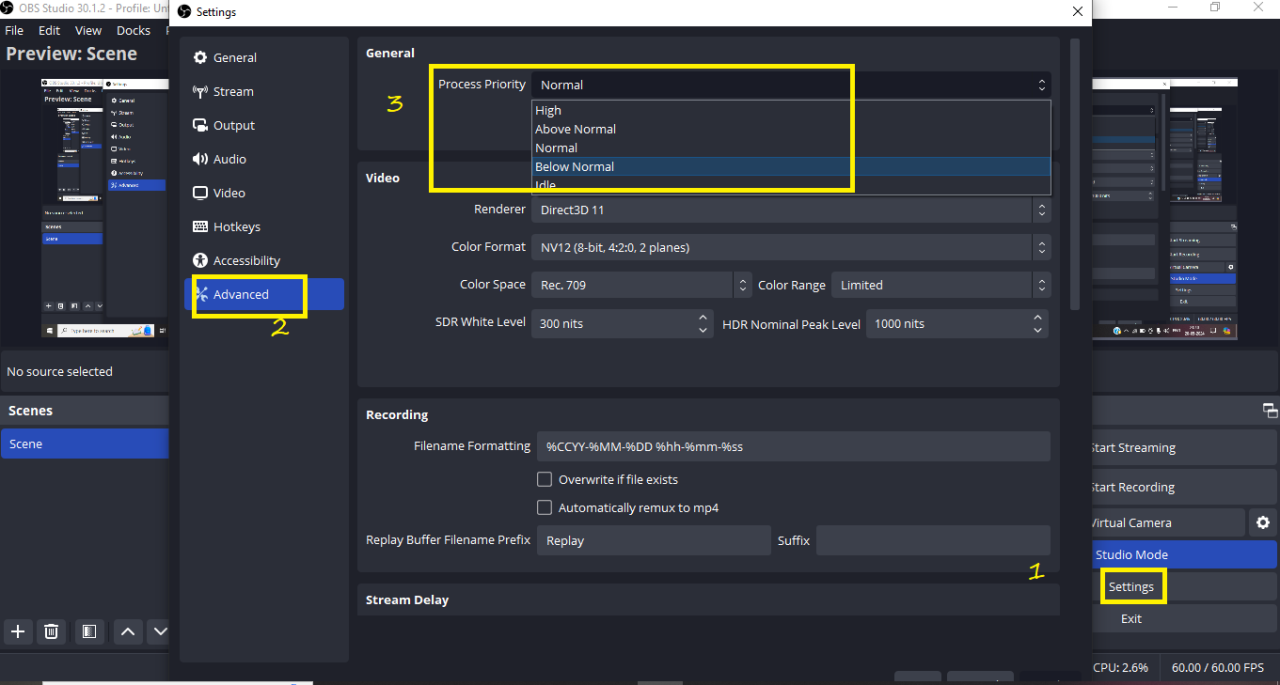This screenshot has height=685, width=1280.
Task: Expand the Color Format dropdown
Action: click(790, 247)
